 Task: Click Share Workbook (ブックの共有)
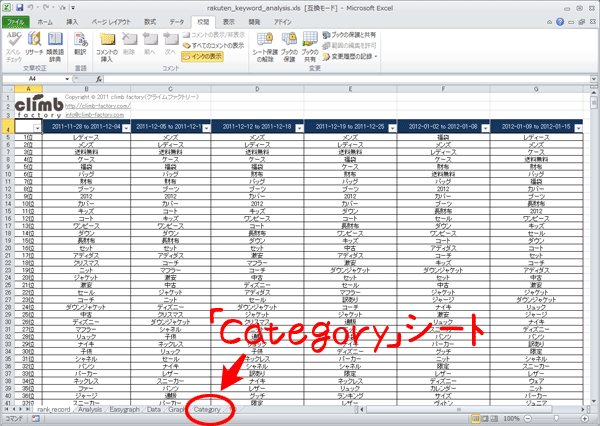[x=310, y=47]
